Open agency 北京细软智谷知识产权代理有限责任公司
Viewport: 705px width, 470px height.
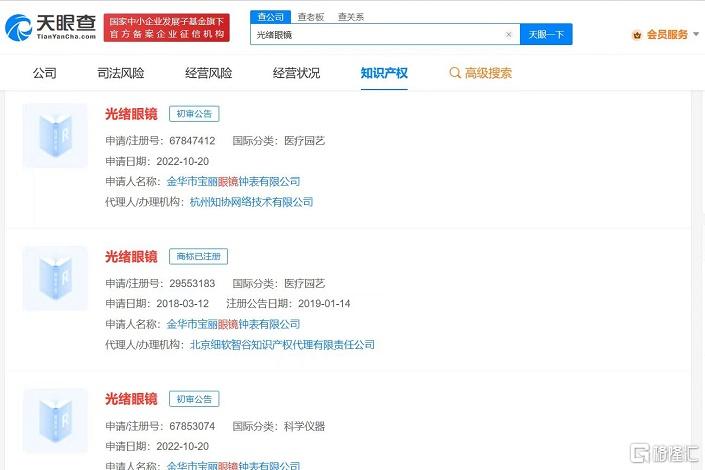282,345
